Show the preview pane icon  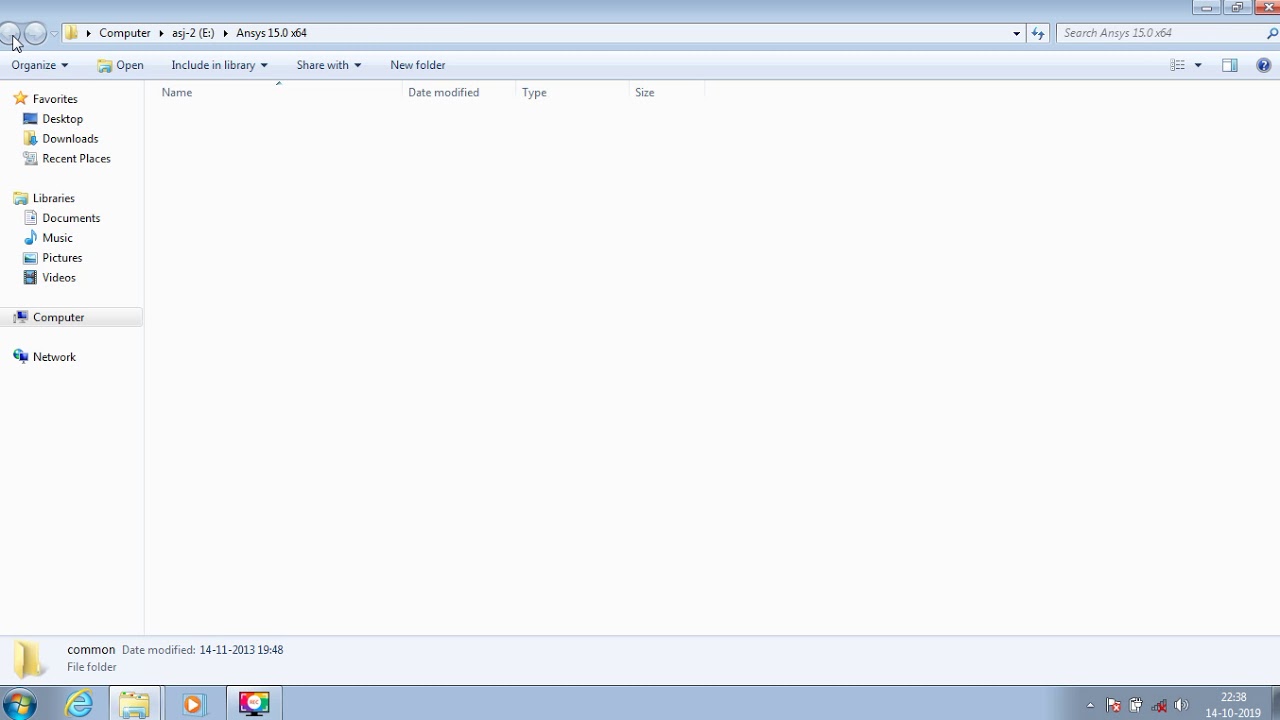(1230, 65)
